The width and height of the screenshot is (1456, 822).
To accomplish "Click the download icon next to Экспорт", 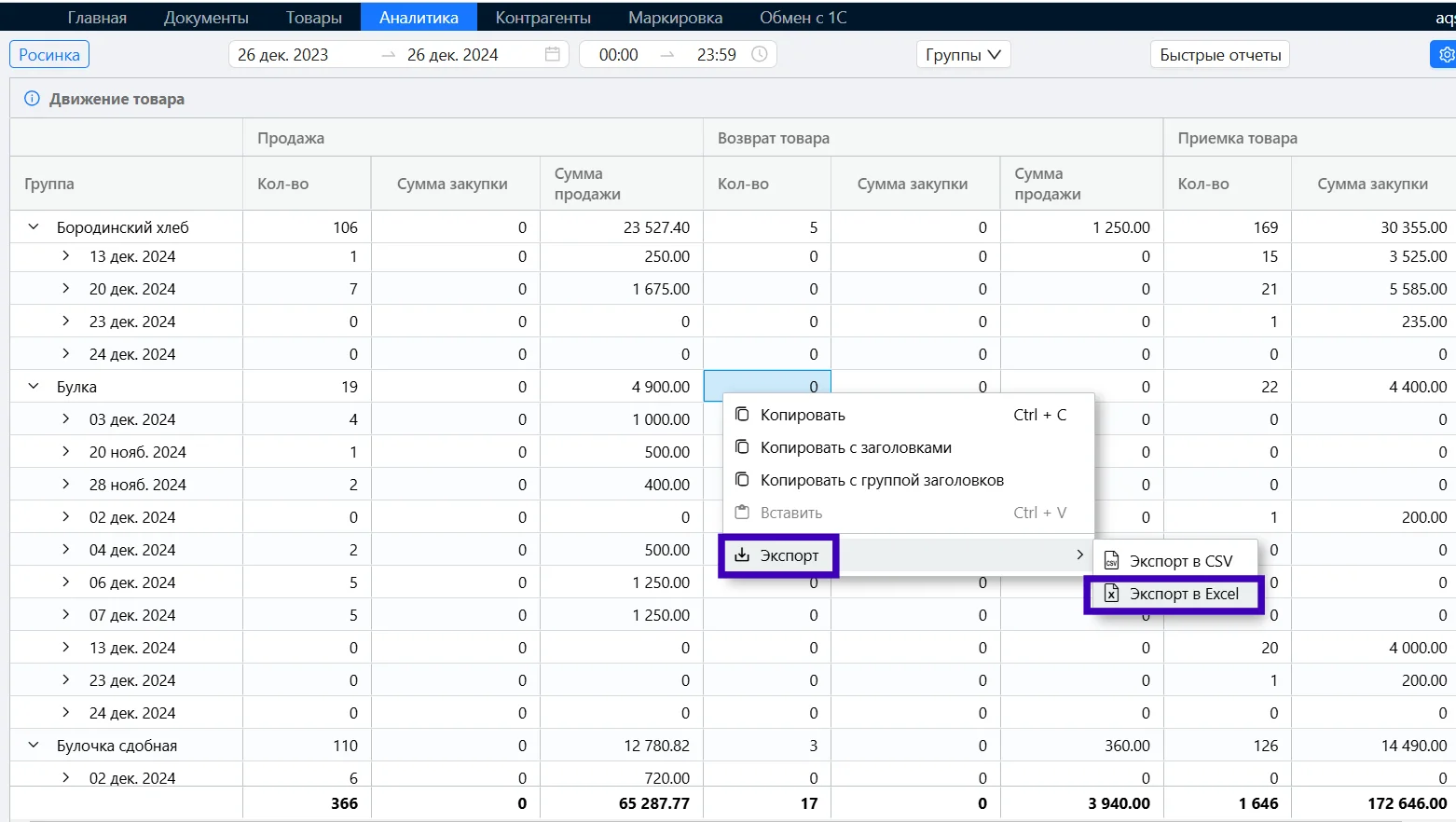I will tap(742, 555).
